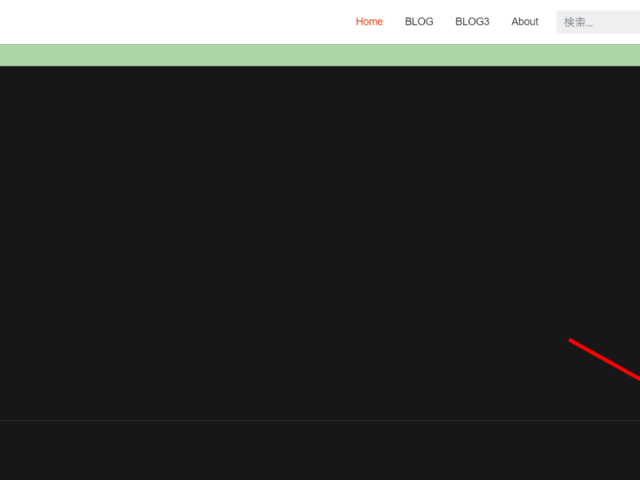Focus the 検索 search input field
The height and width of the screenshot is (480, 640).
click(598, 22)
